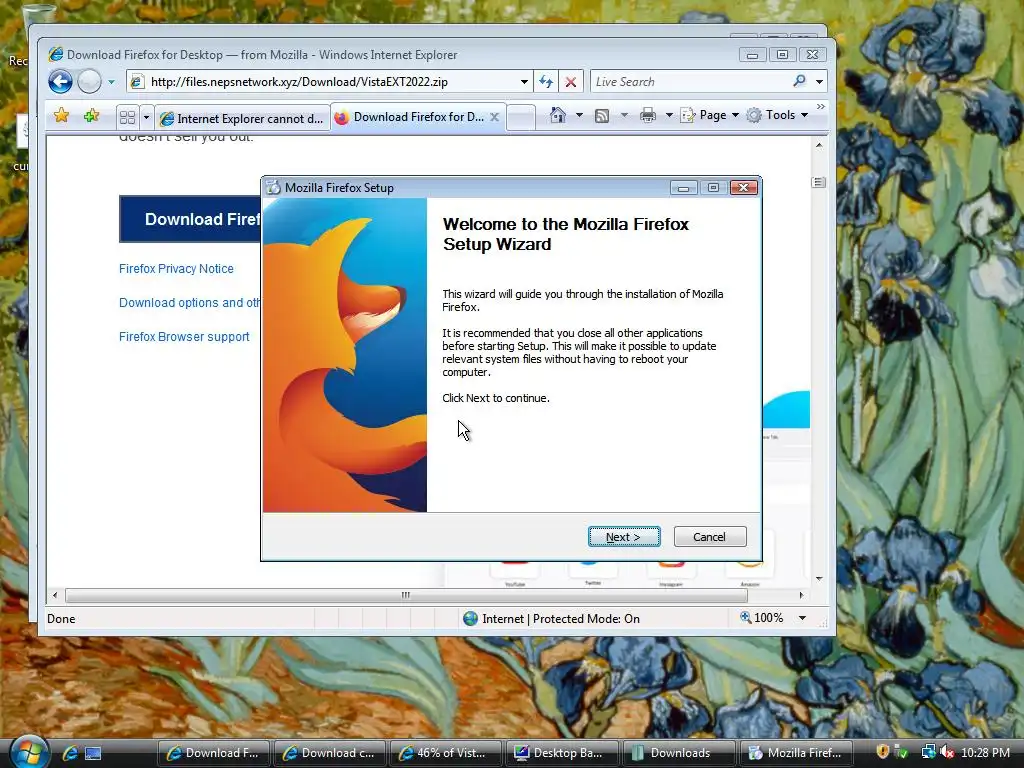Click the RSS Feeds icon
The width and height of the screenshot is (1024, 768).
click(602, 116)
